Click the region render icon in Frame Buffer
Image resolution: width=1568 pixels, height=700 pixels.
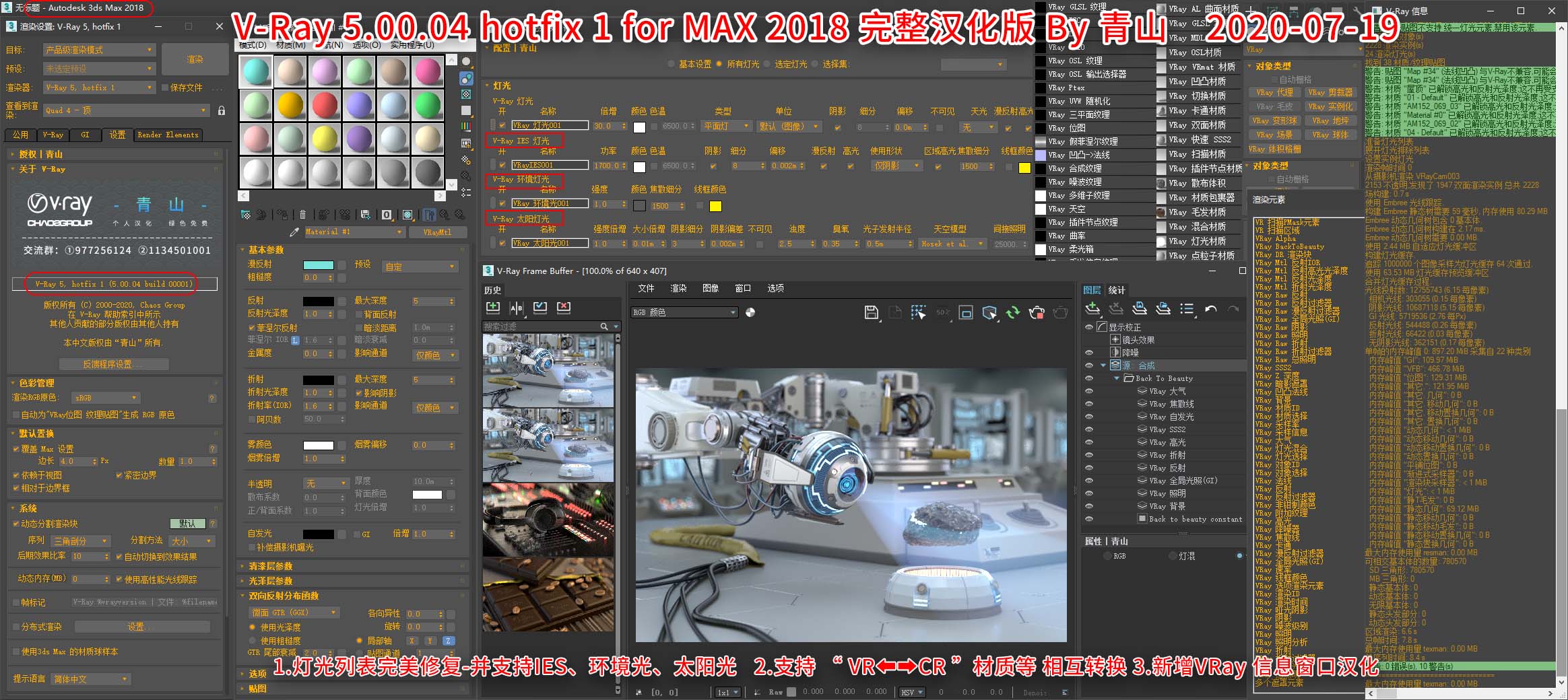tap(918, 312)
